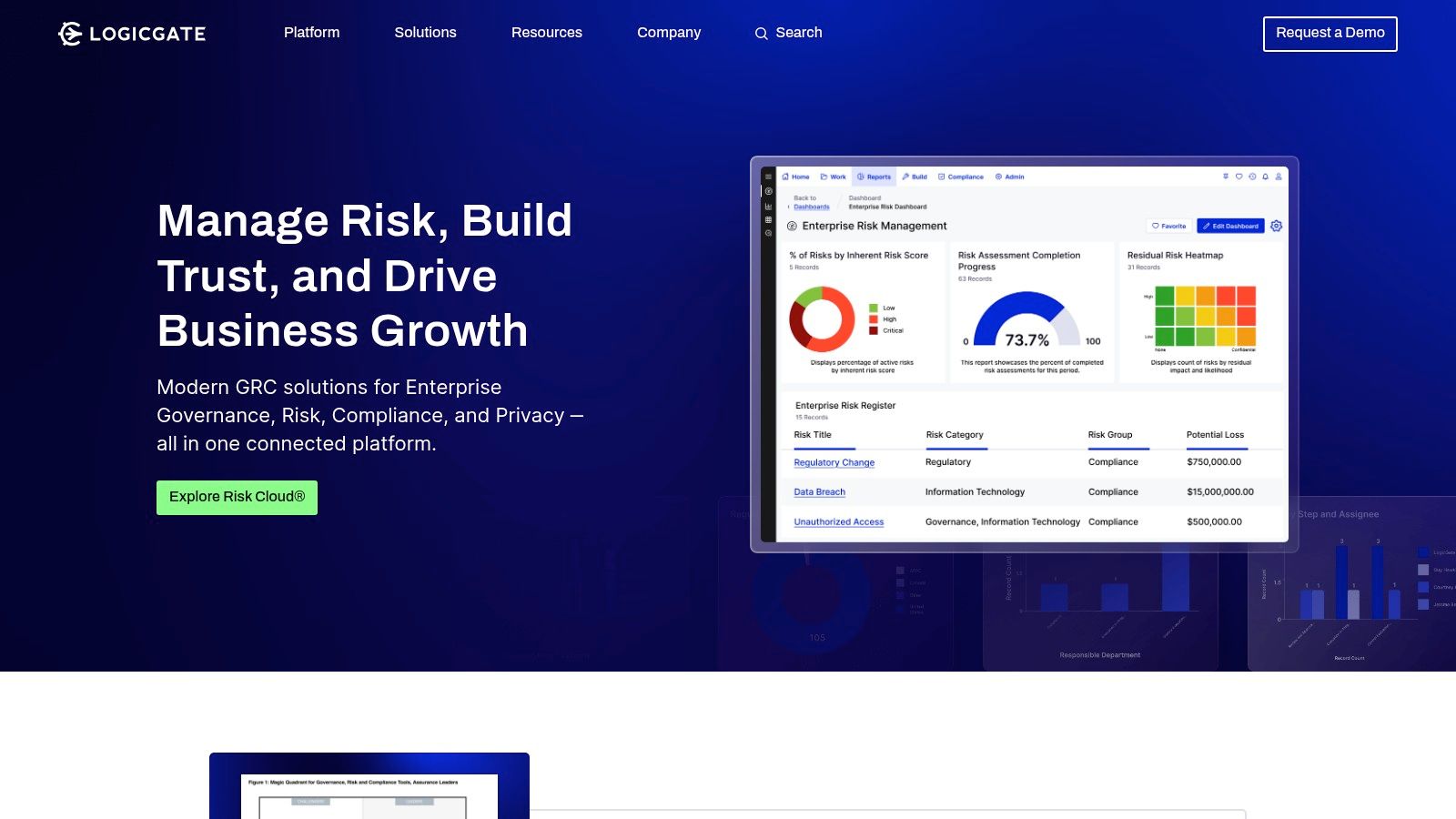
Task: Toggle Favorite on the Enterprise Risk Dashboard
Action: [1169, 226]
